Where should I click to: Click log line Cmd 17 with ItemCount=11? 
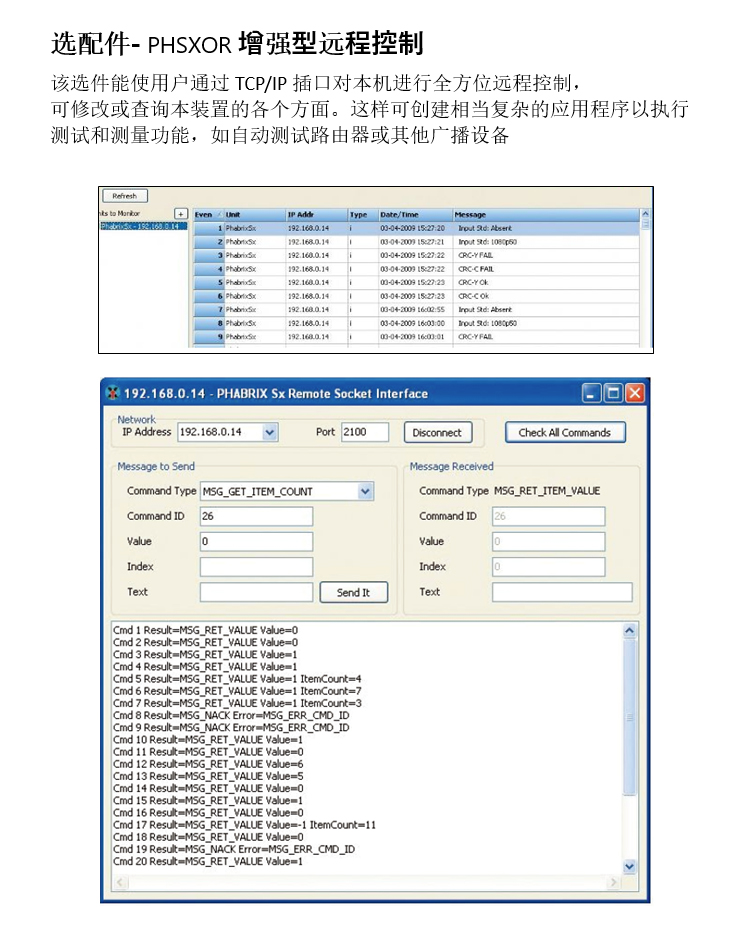point(244,825)
